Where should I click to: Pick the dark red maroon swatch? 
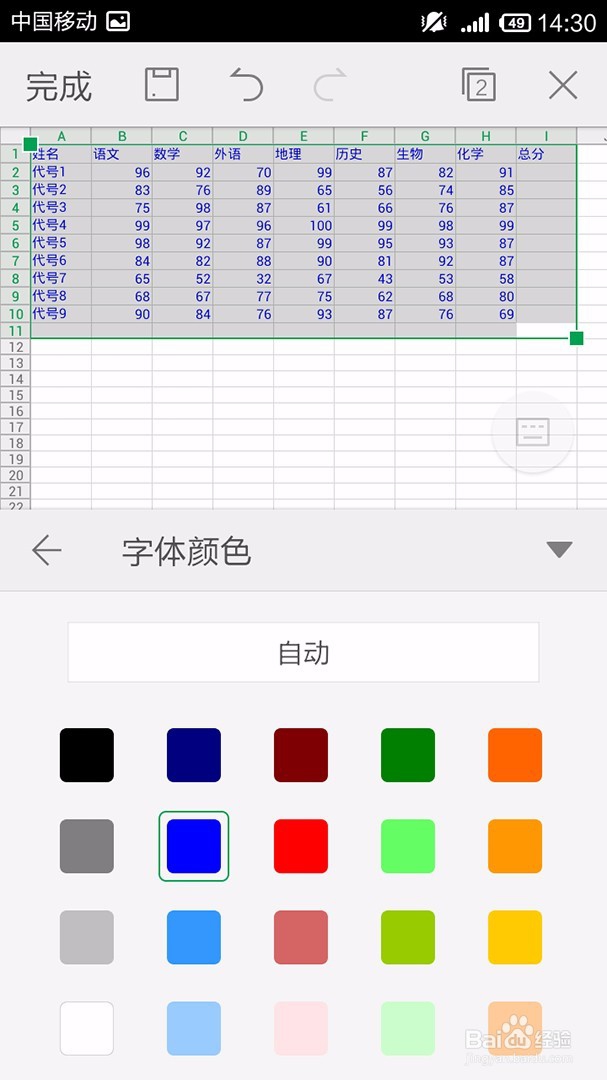301,755
